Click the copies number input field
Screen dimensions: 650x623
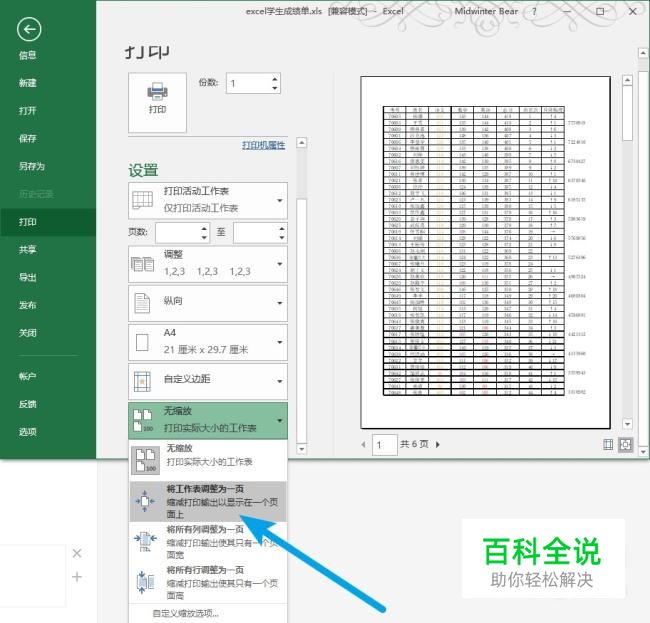[x=248, y=83]
